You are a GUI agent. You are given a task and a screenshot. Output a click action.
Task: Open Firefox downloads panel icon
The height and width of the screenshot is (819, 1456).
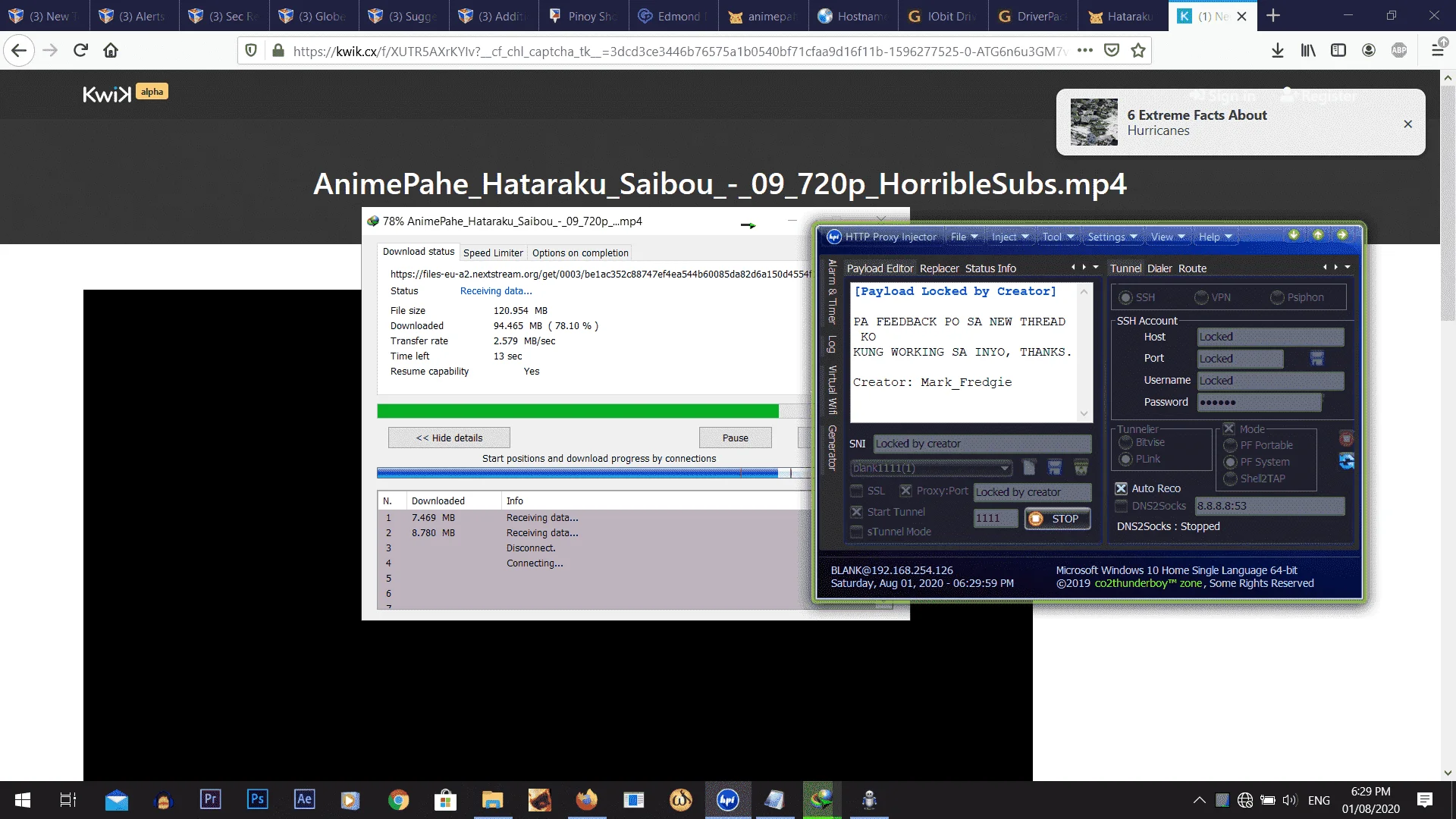point(1278,50)
